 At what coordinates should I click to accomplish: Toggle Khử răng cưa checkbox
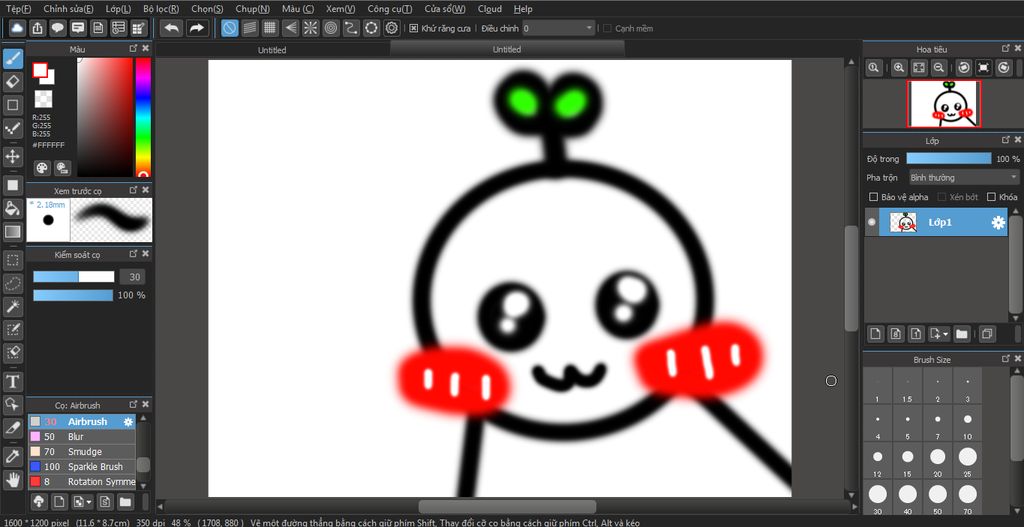(413, 28)
